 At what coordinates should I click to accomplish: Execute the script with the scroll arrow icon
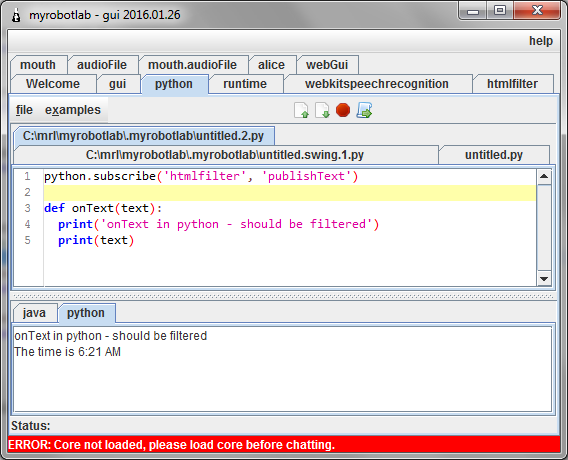364,110
